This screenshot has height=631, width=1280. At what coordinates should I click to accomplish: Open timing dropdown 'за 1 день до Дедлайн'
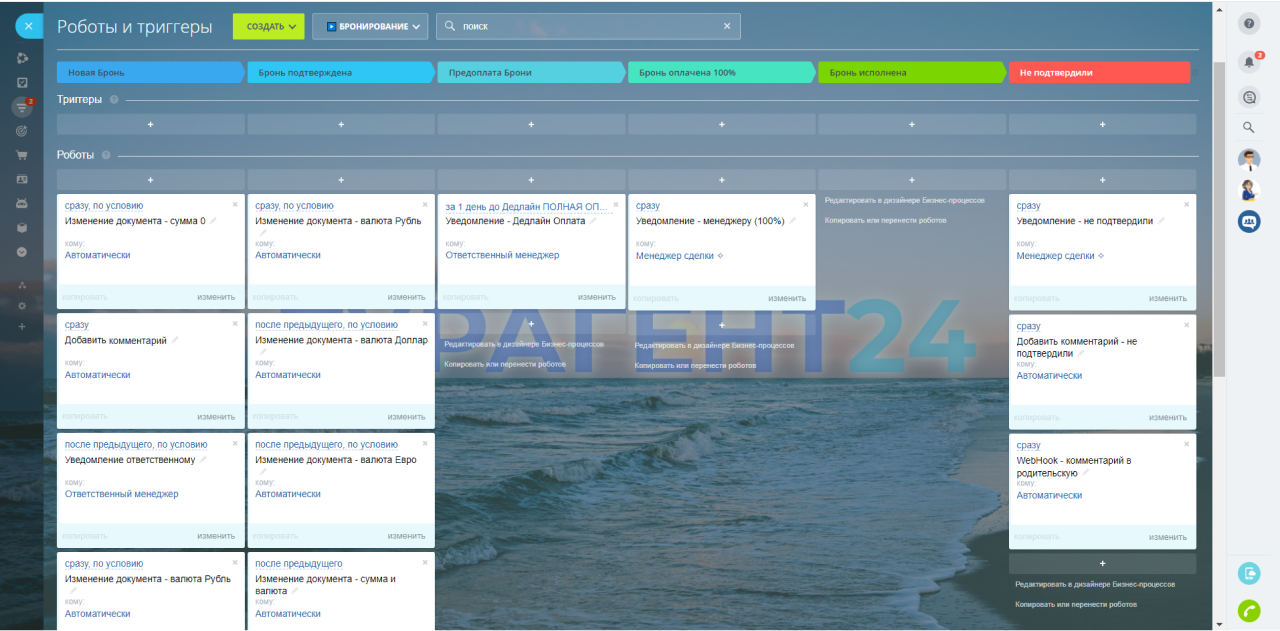coord(526,206)
